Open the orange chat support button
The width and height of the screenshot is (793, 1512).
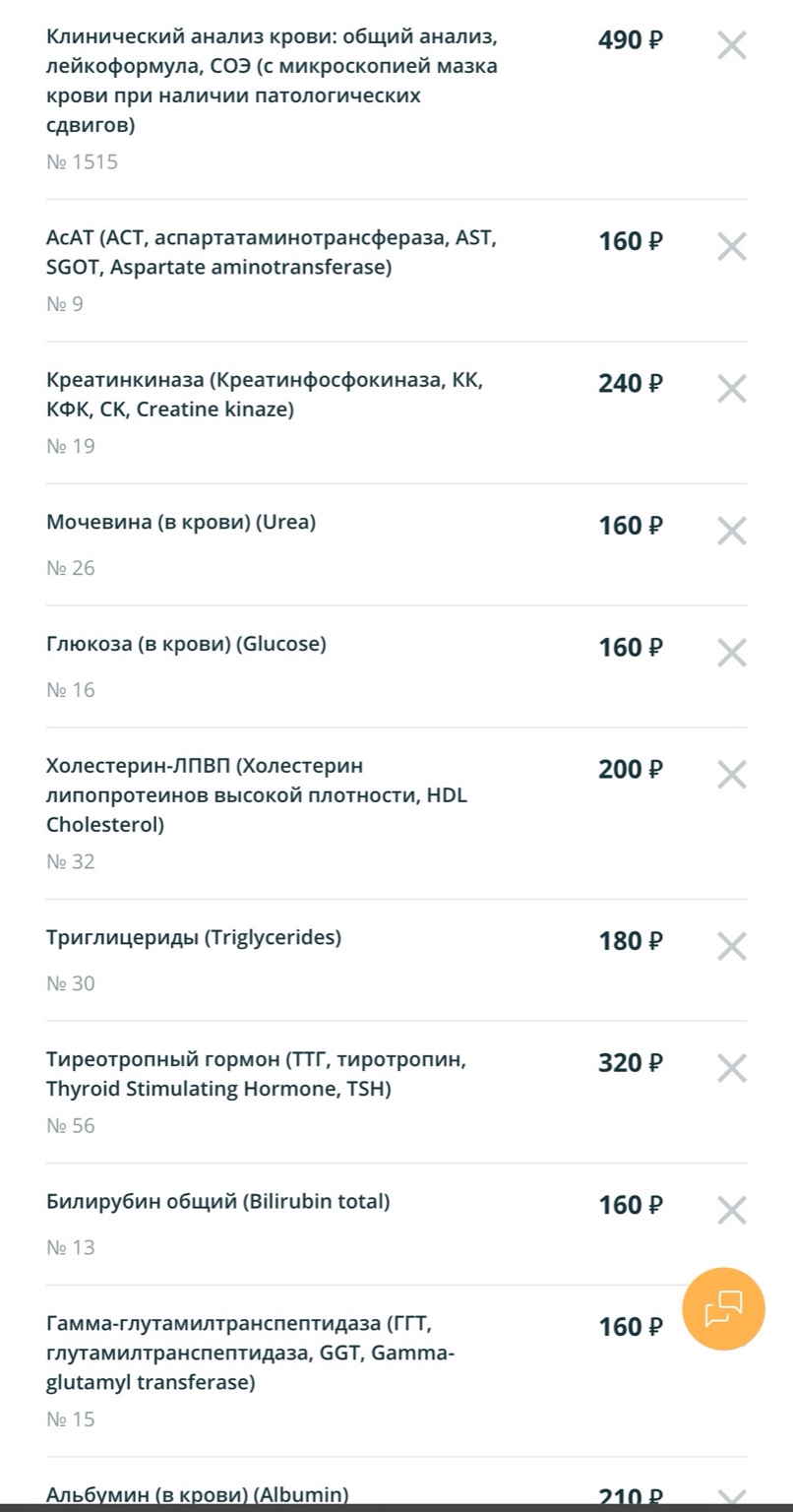pyautogui.click(x=723, y=1308)
